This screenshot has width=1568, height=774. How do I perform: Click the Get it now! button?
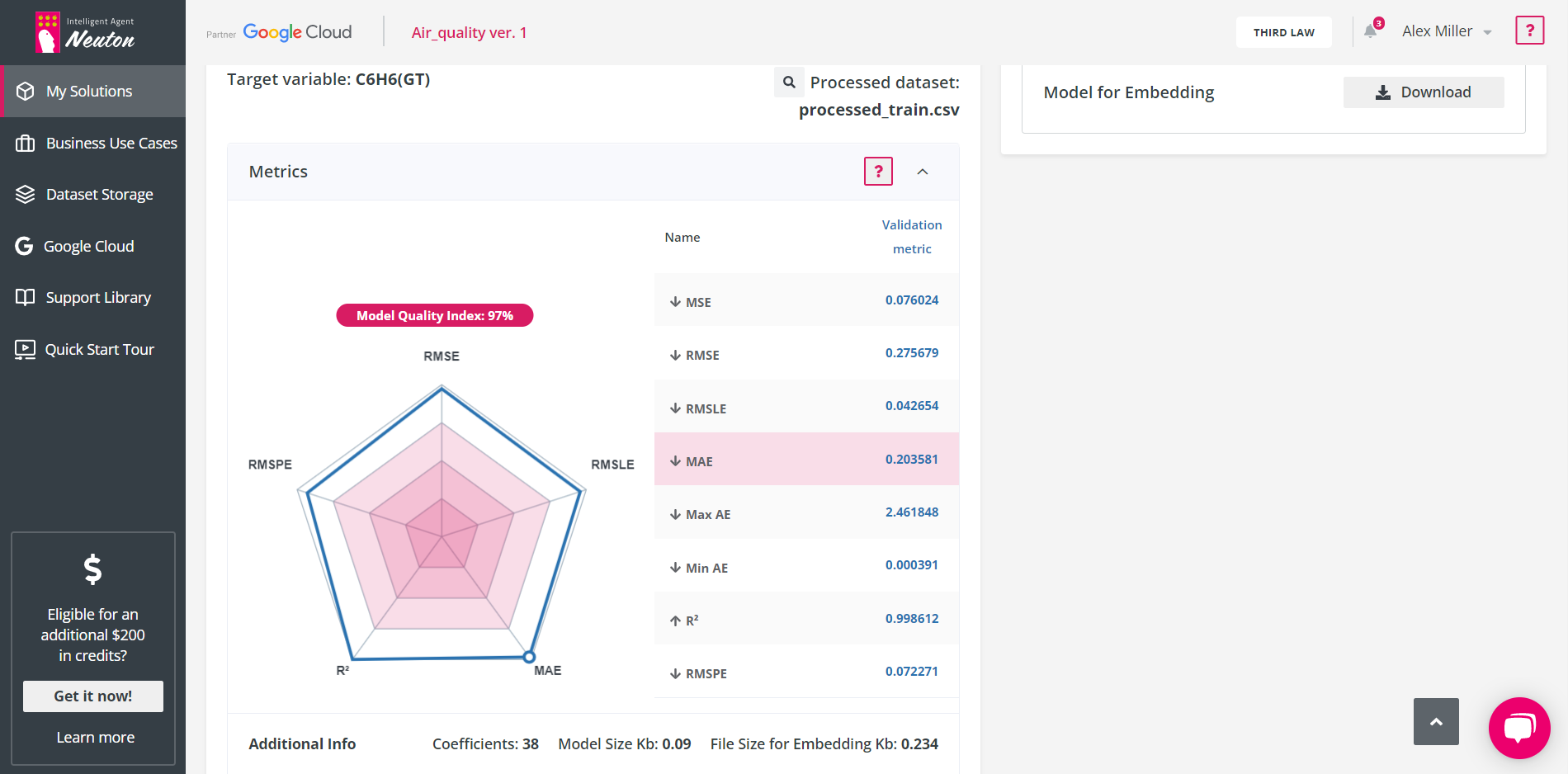[x=93, y=696]
